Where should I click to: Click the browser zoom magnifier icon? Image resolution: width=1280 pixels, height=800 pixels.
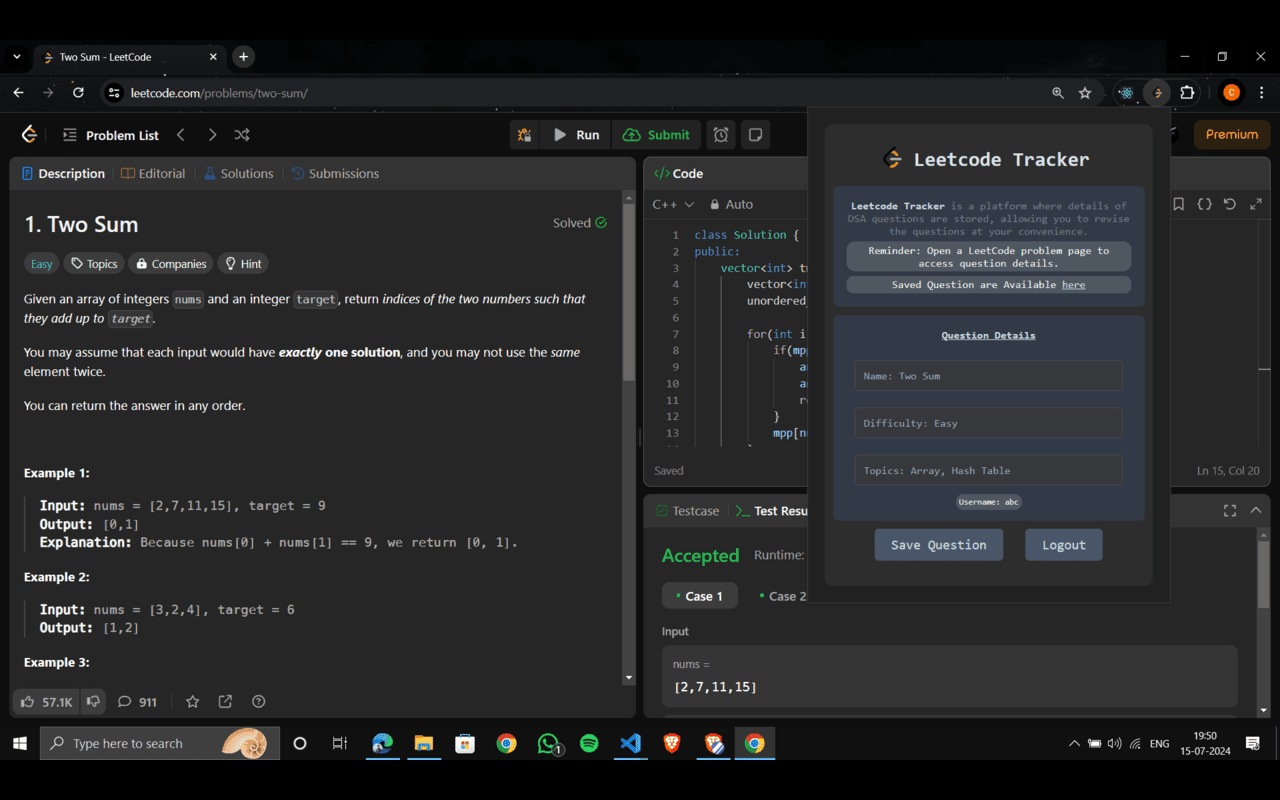click(x=1058, y=93)
